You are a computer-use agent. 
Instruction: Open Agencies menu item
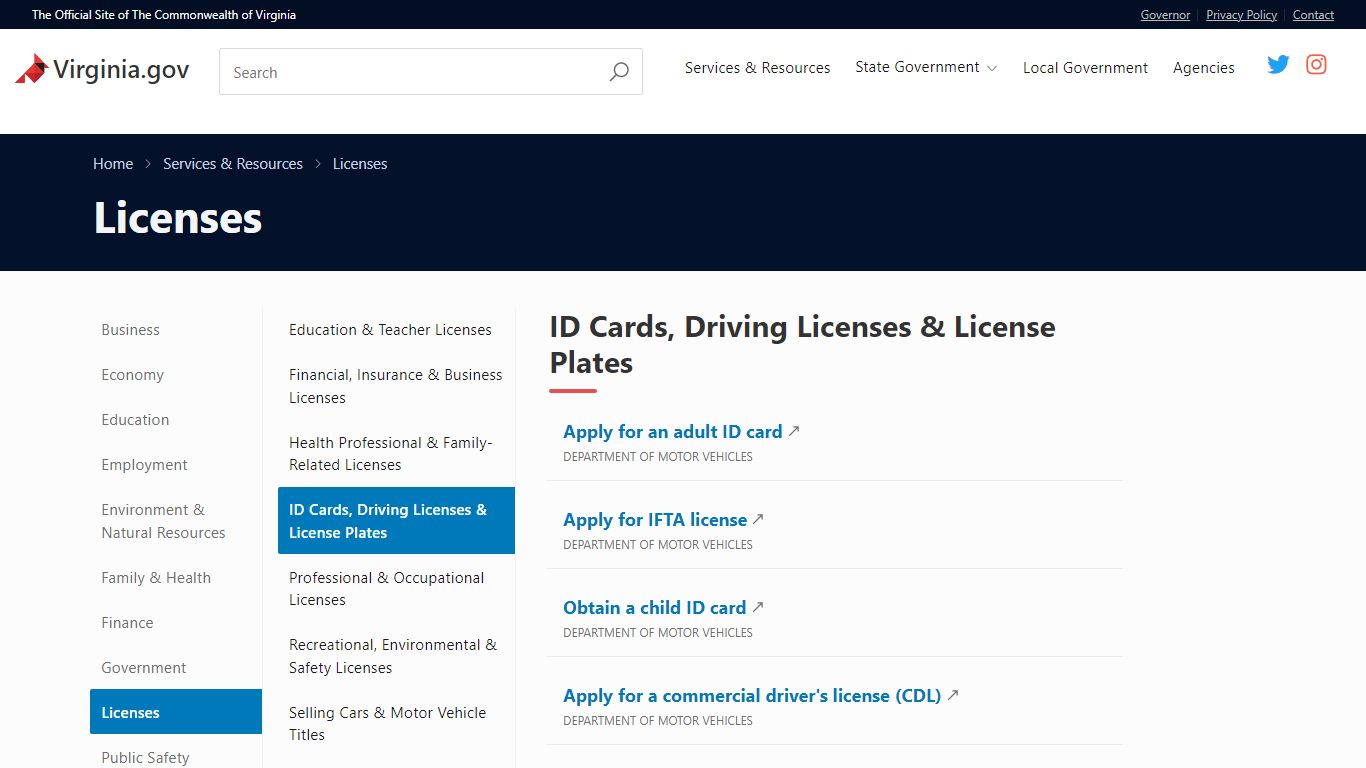click(x=1204, y=68)
